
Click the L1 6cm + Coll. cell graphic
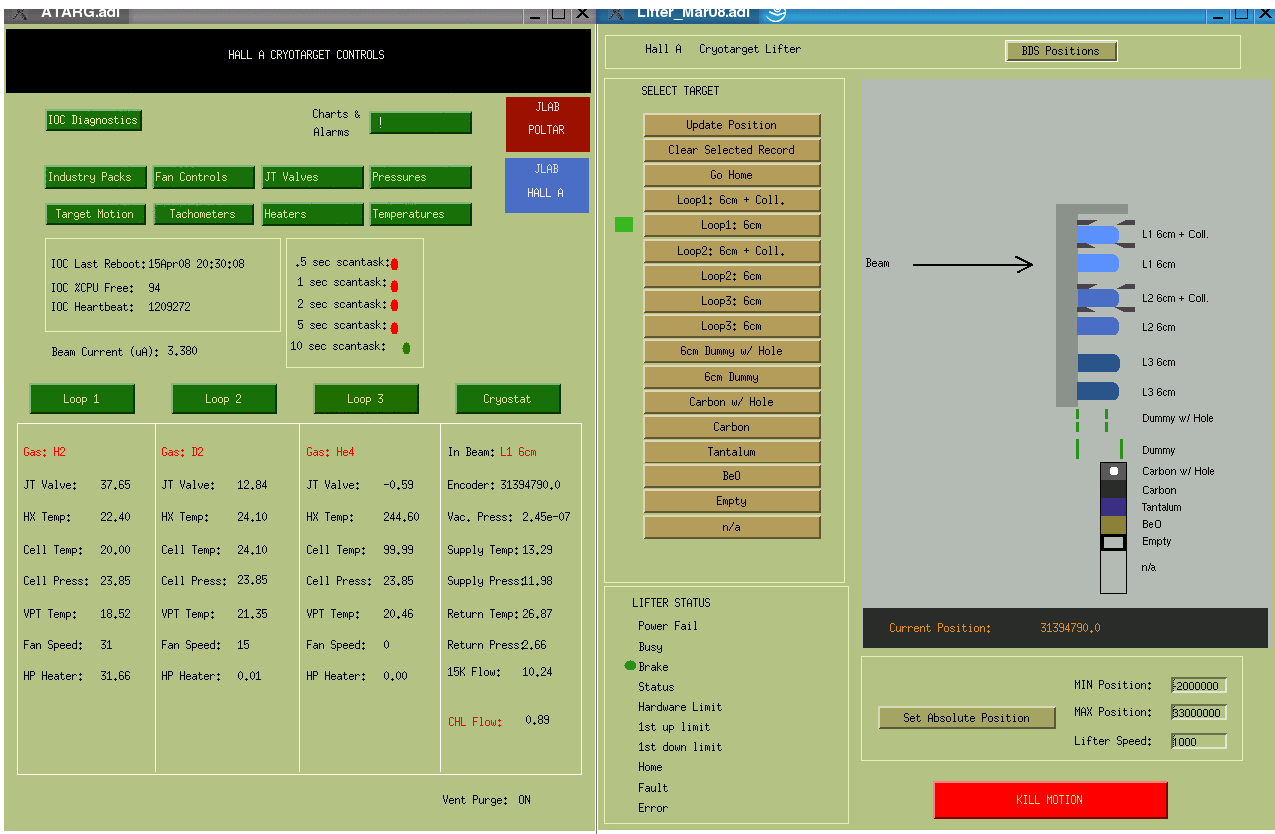tap(1098, 234)
